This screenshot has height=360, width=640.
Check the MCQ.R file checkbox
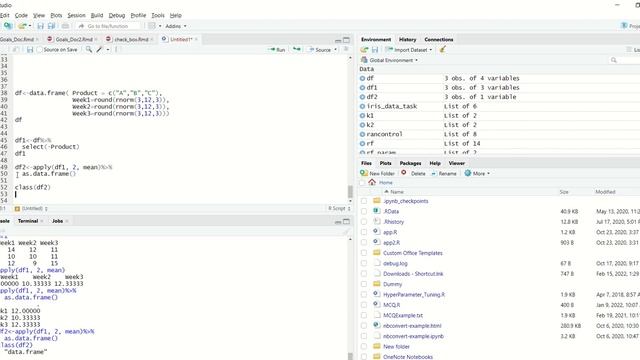coord(364,305)
